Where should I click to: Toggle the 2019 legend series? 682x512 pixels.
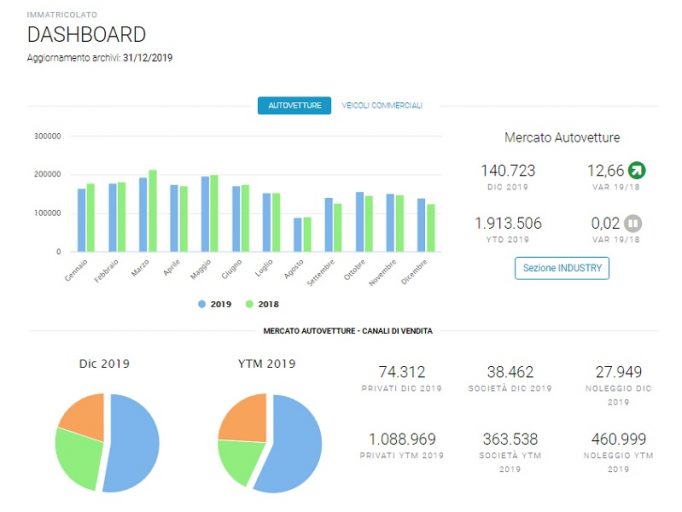215,304
